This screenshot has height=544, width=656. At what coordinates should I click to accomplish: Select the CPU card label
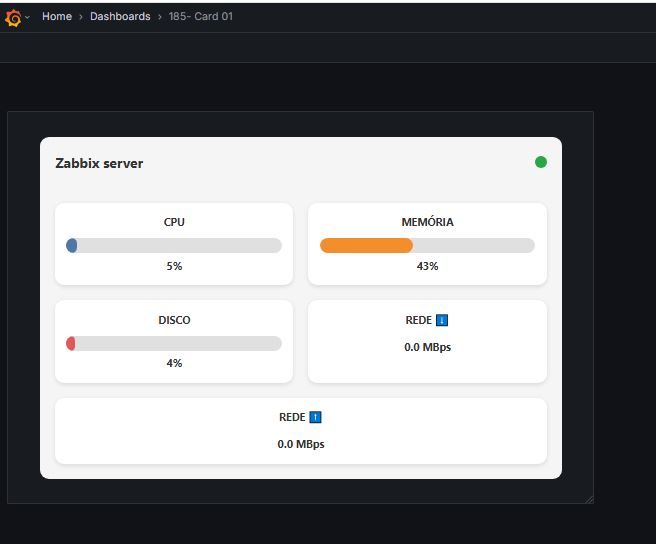(174, 222)
